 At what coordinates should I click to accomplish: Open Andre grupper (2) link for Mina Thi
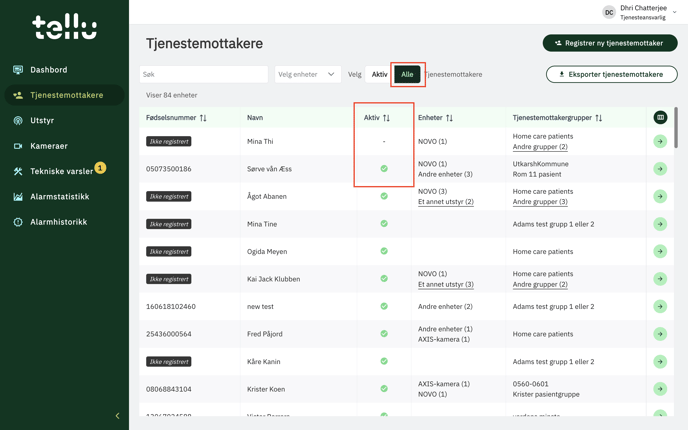(540, 147)
